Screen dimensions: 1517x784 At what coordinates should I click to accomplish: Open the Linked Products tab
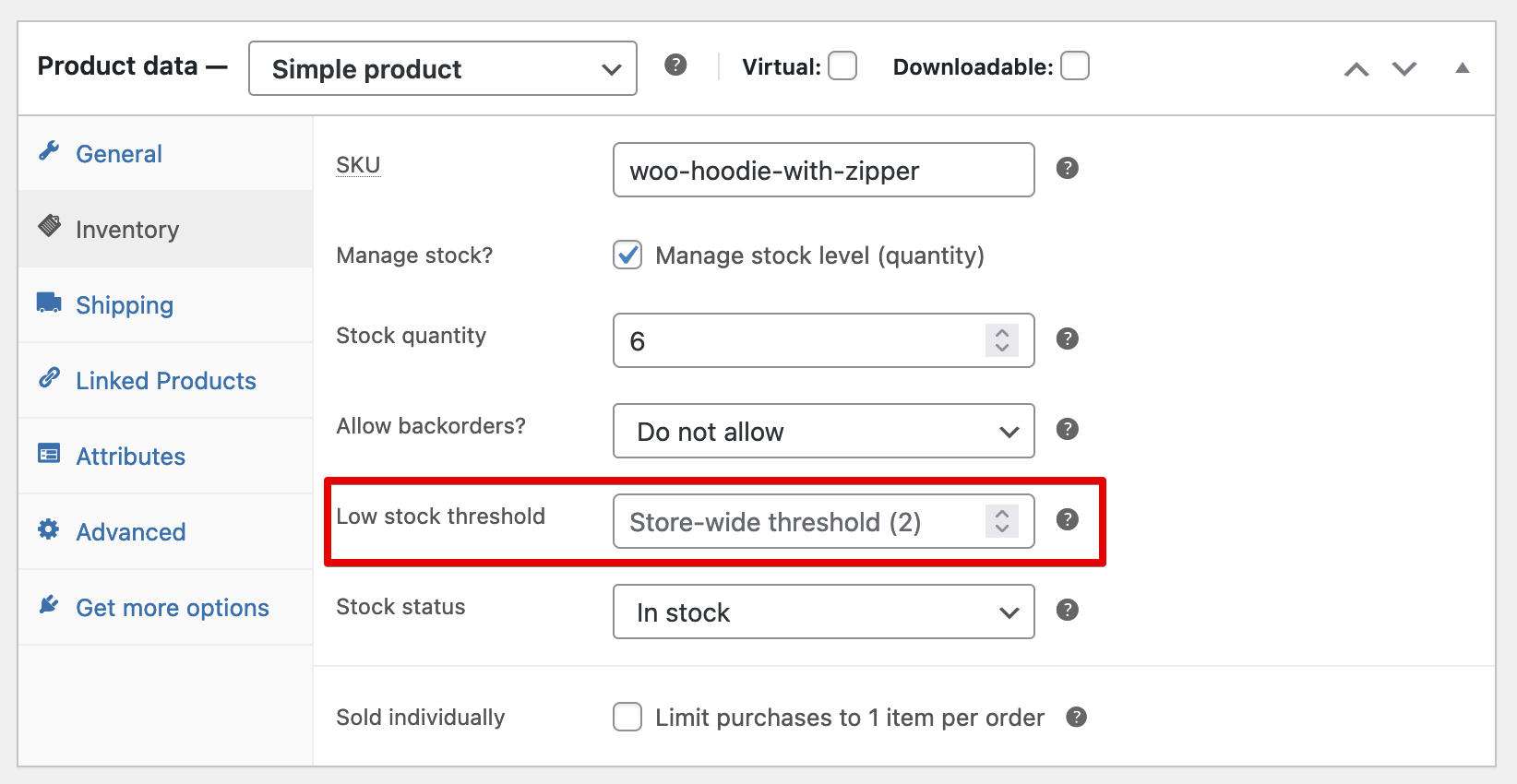click(165, 381)
